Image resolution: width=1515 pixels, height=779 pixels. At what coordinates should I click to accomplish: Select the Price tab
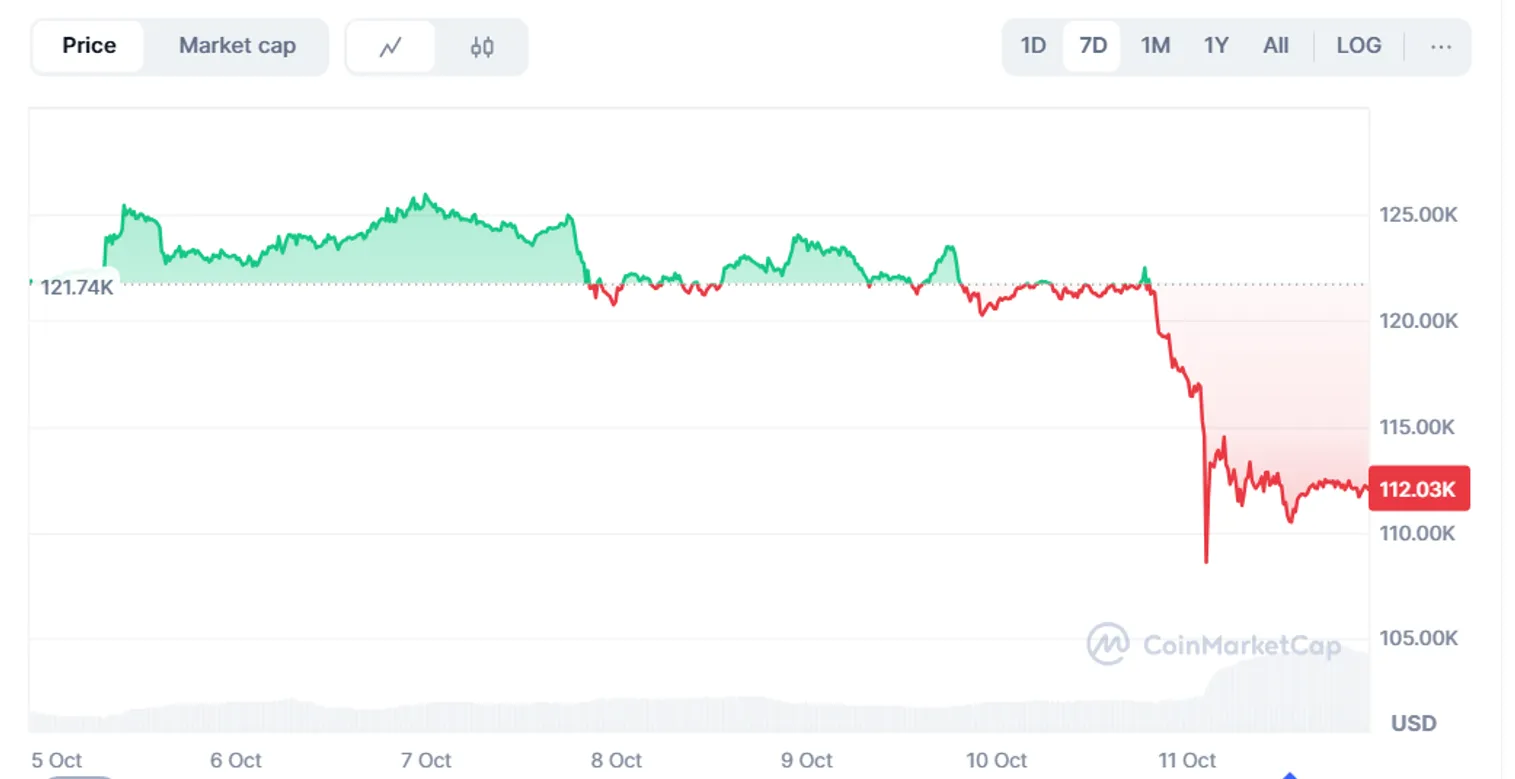(89, 46)
